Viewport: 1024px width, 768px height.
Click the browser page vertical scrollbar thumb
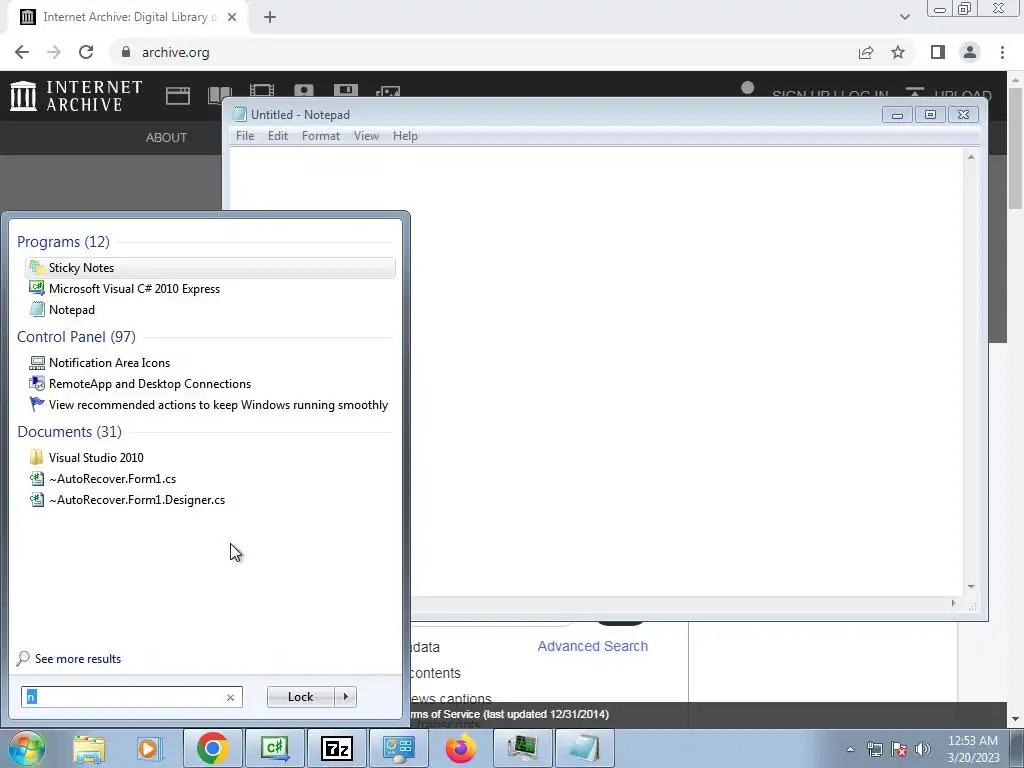pos(1015,149)
